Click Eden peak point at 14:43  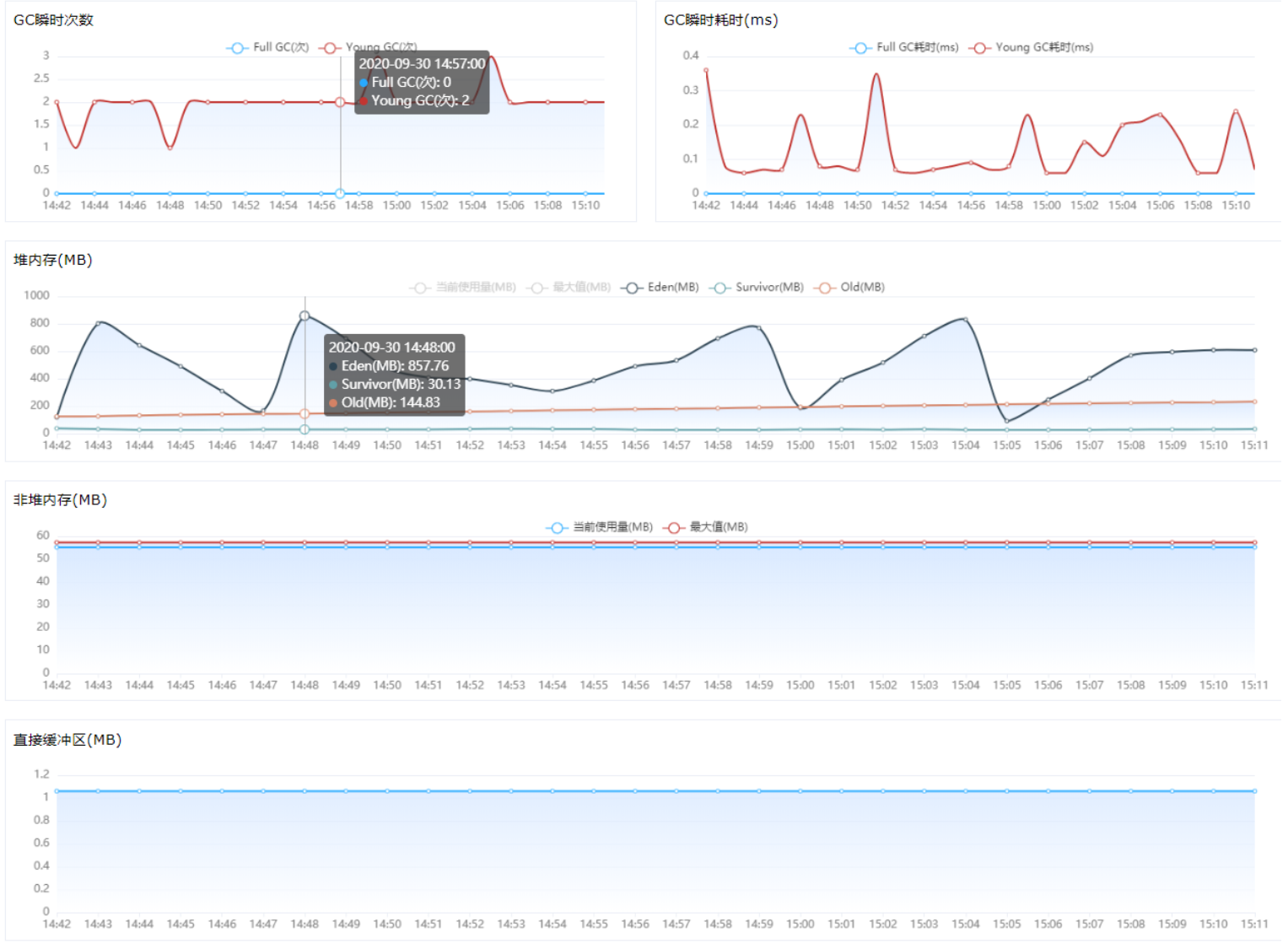click(x=99, y=322)
